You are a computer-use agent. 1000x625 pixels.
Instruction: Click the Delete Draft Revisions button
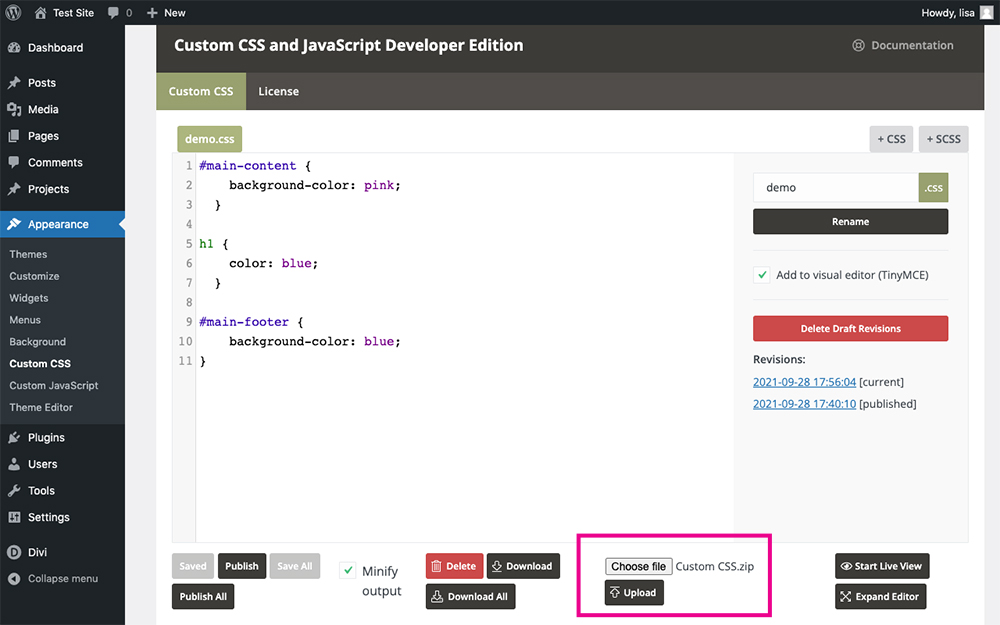pyautogui.click(x=850, y=328)
